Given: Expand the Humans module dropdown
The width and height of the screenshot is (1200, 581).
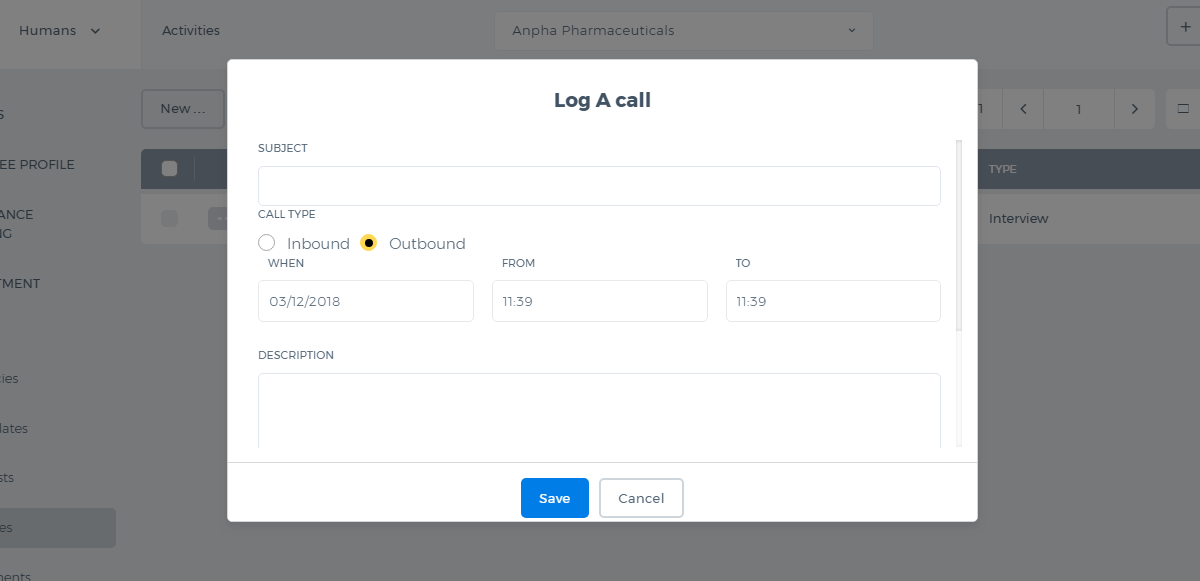Looking at the screenshot, I should click(x=60, y=31).
